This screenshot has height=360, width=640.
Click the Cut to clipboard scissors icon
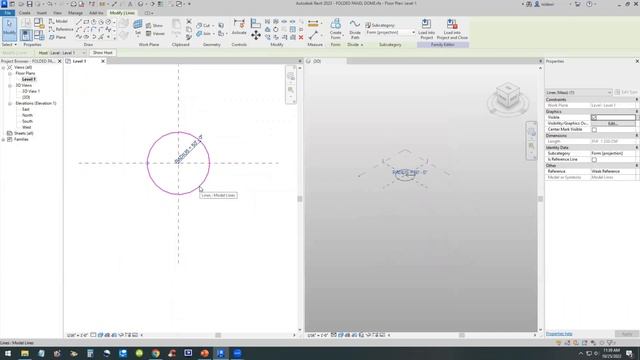[x=189, y=21]
